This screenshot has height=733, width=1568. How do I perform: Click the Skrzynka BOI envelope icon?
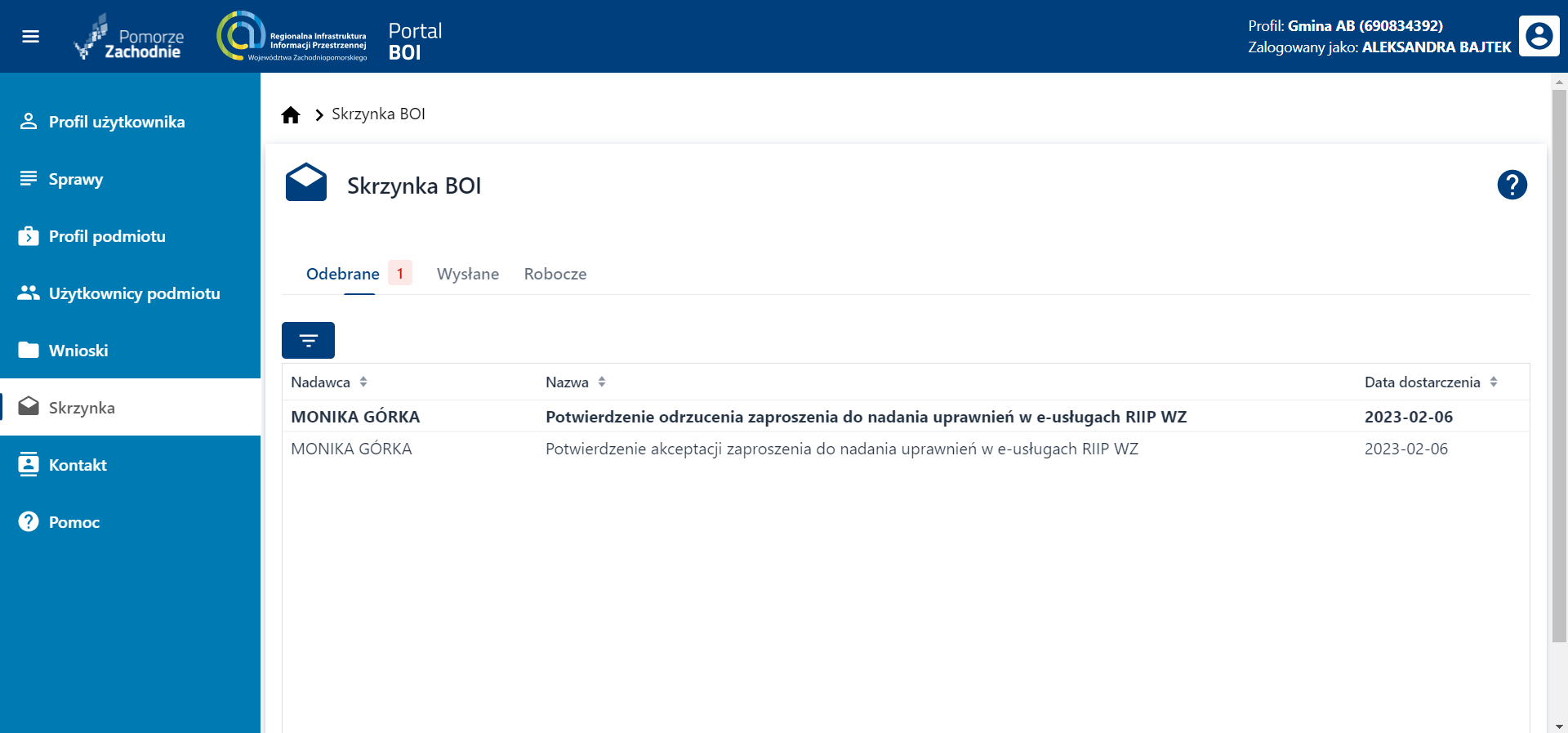(x=306, y=183)
